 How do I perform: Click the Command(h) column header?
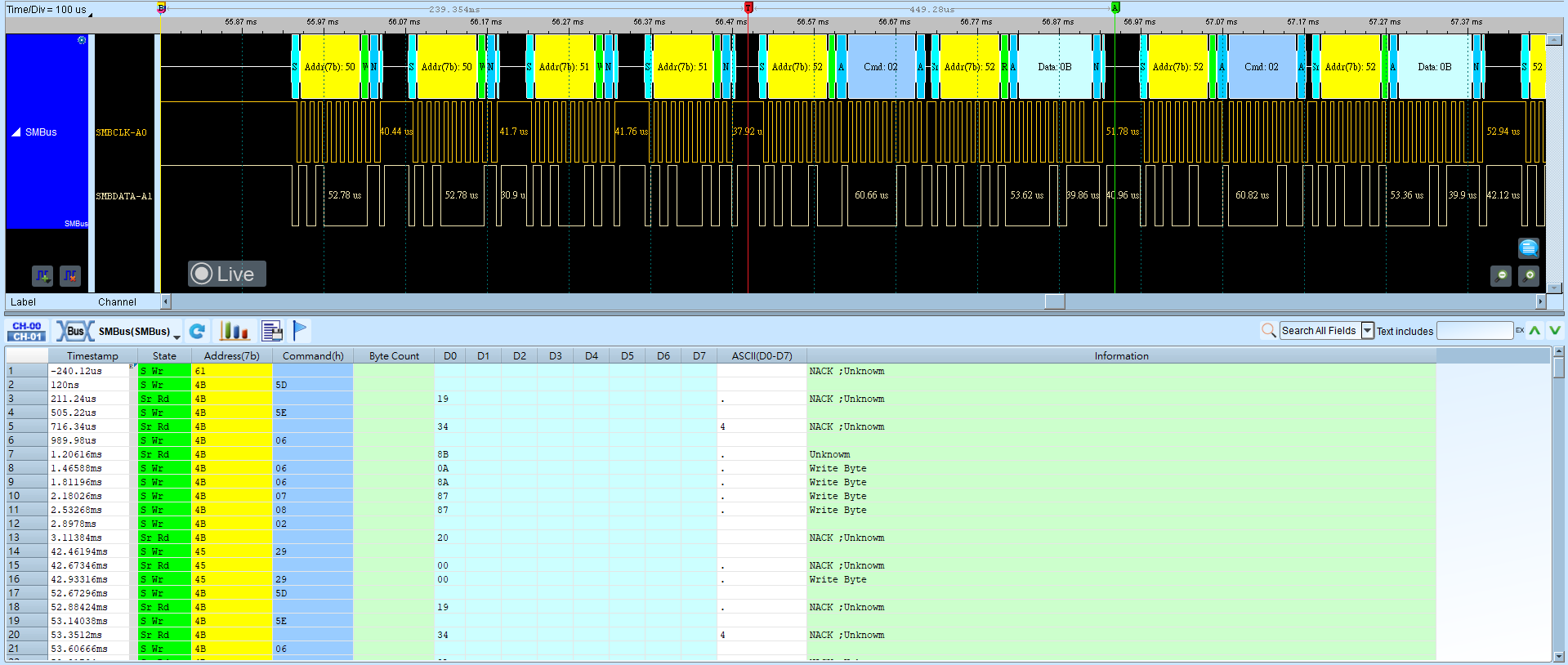click(313, 355)
